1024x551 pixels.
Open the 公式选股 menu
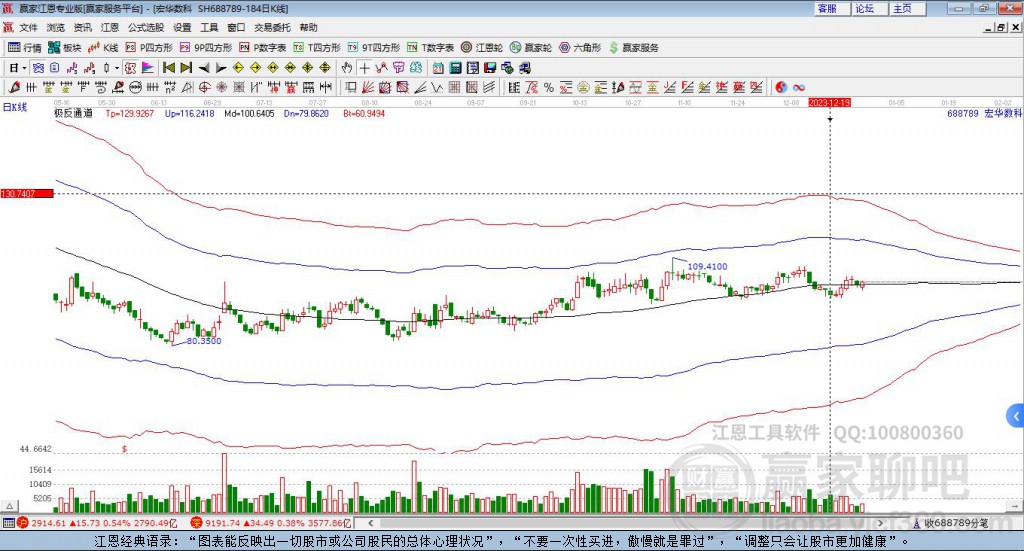[146, 27]
